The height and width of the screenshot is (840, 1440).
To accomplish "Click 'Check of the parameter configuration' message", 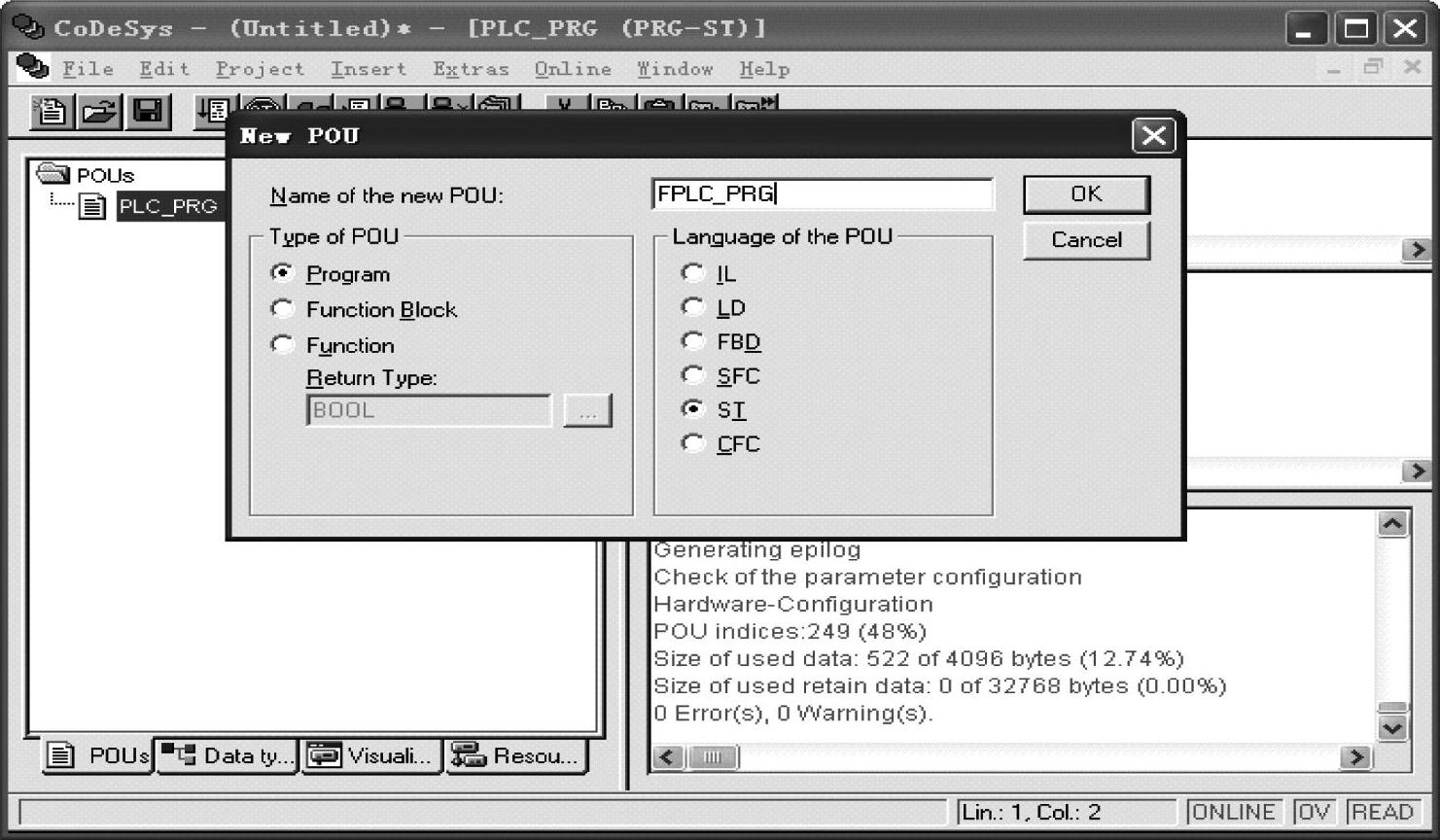I will [x=867, y=577].
